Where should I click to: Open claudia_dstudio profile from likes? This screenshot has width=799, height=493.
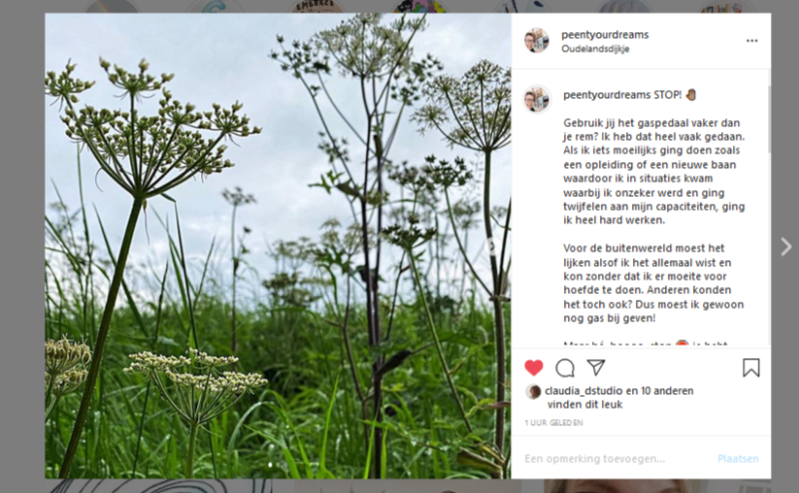click(583, 391)
